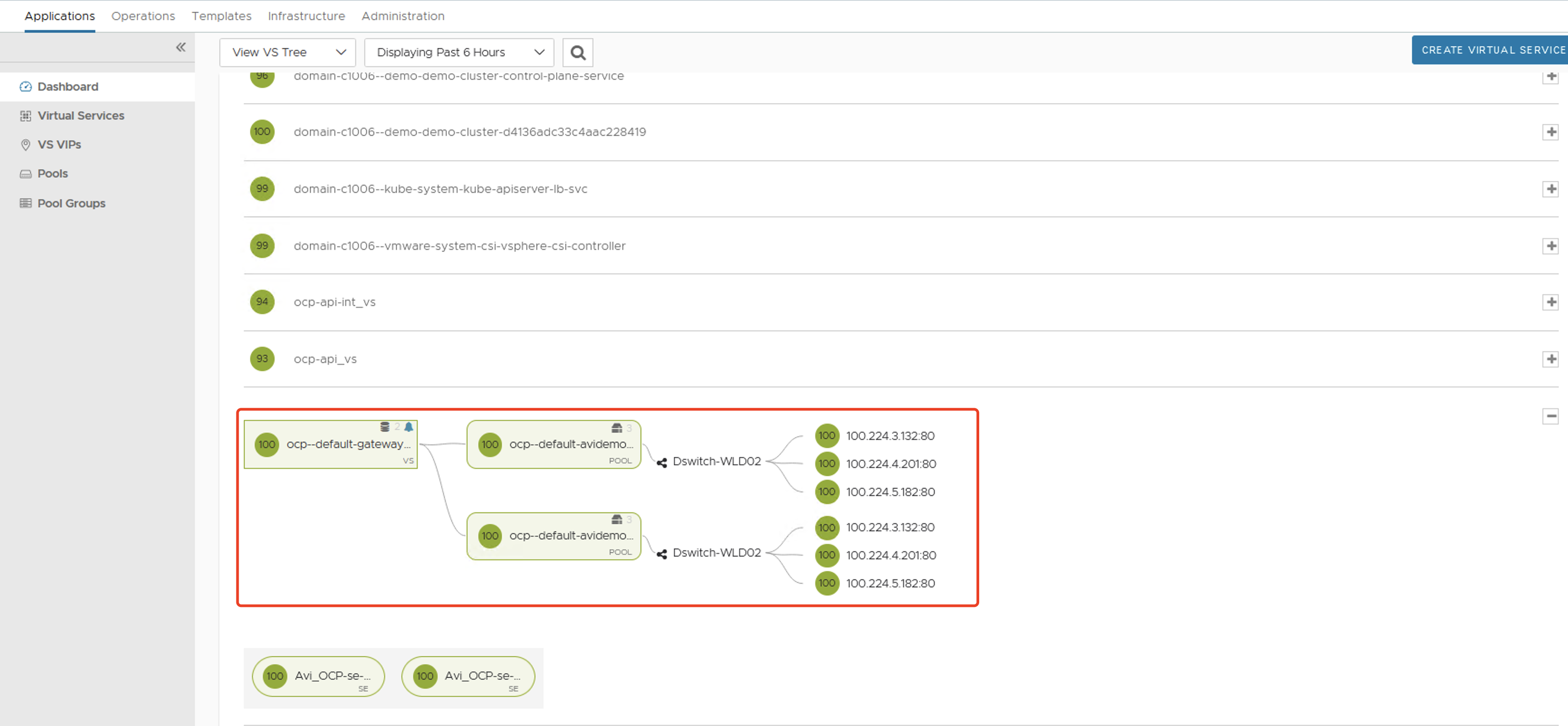This screenshot has width=1568, height=726.
Task: Click the VS VIPs location pin icon
Action: 25,145
